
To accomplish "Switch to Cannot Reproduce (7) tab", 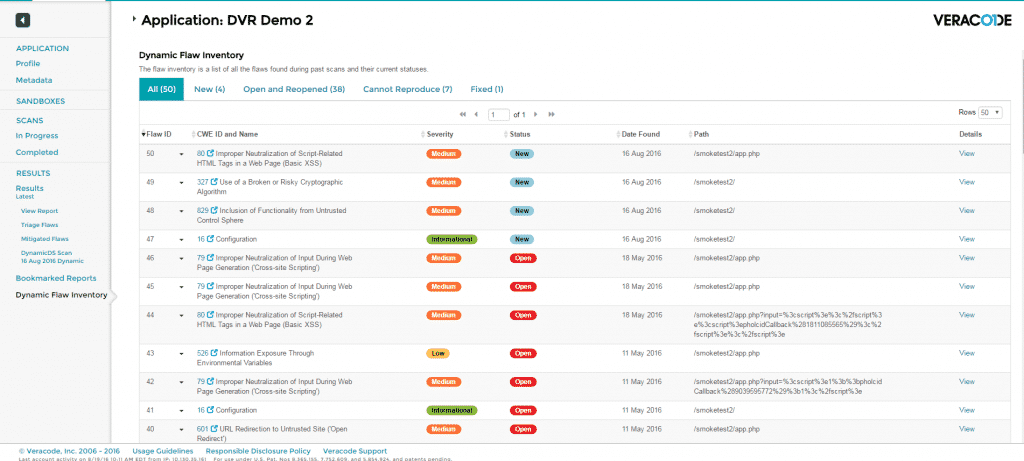I will 408,89.
